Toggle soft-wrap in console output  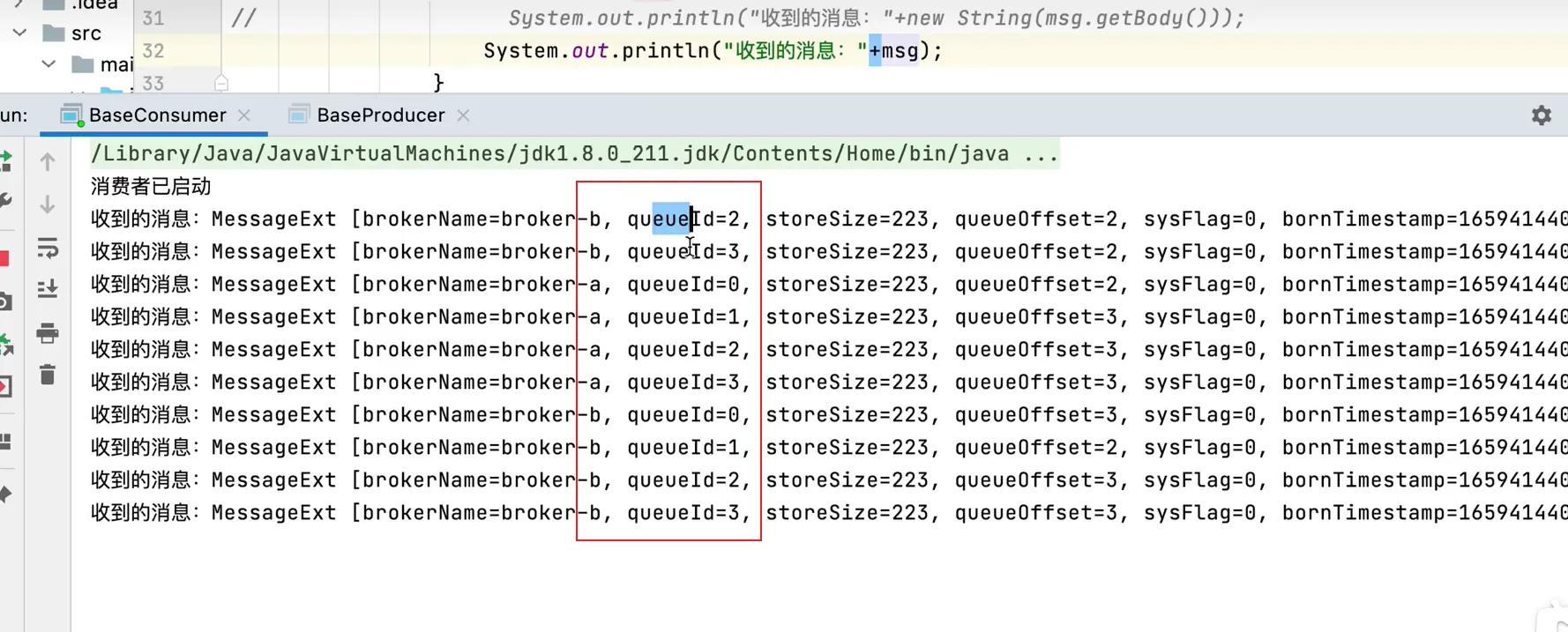click(x=48, y=249)
